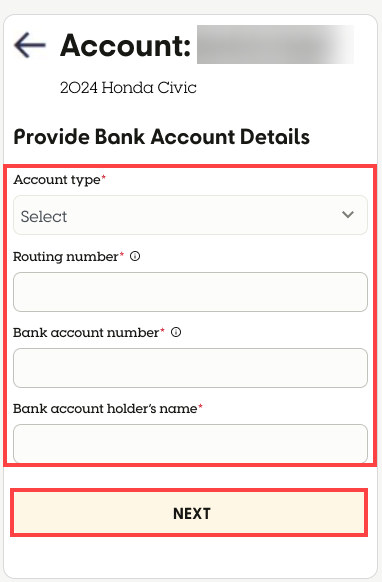
Task: Open the Account type Select dropdown
Action: click(x=190, y=215)
